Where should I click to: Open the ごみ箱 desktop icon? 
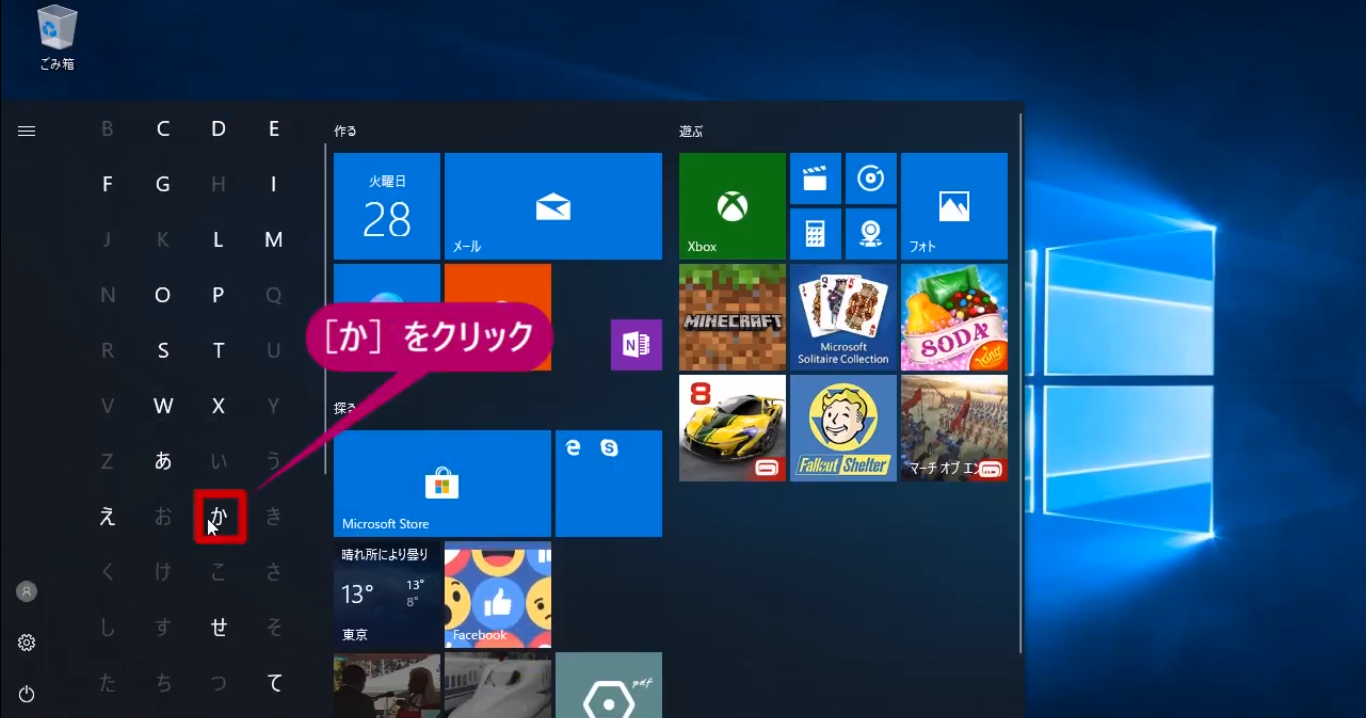(56, 38)
